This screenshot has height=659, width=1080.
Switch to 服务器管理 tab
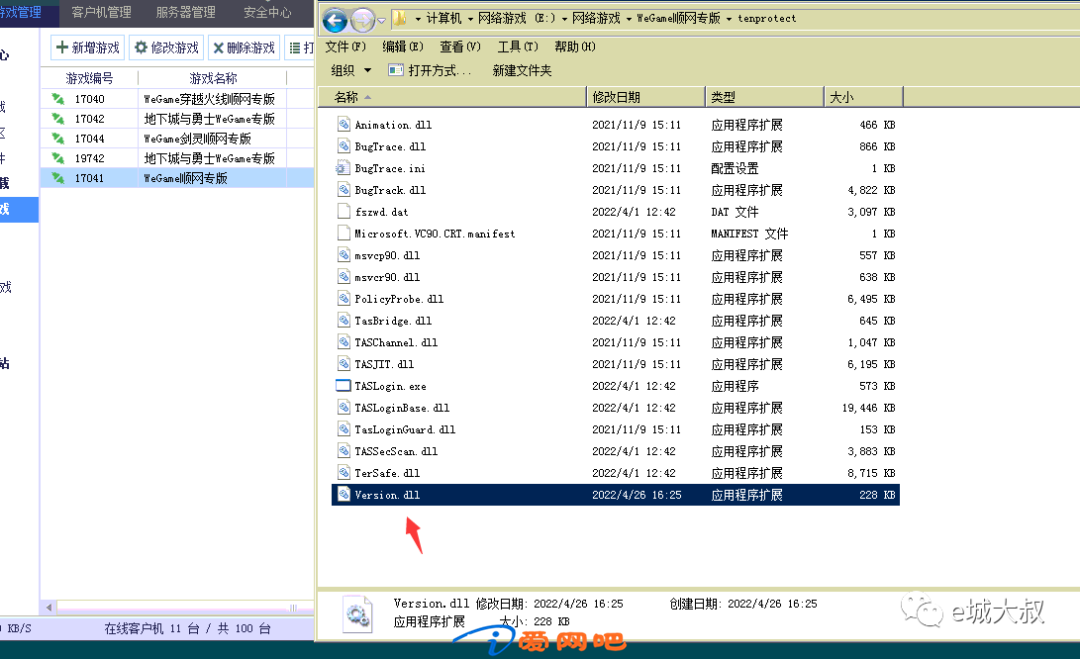click(x=185, y=12)
